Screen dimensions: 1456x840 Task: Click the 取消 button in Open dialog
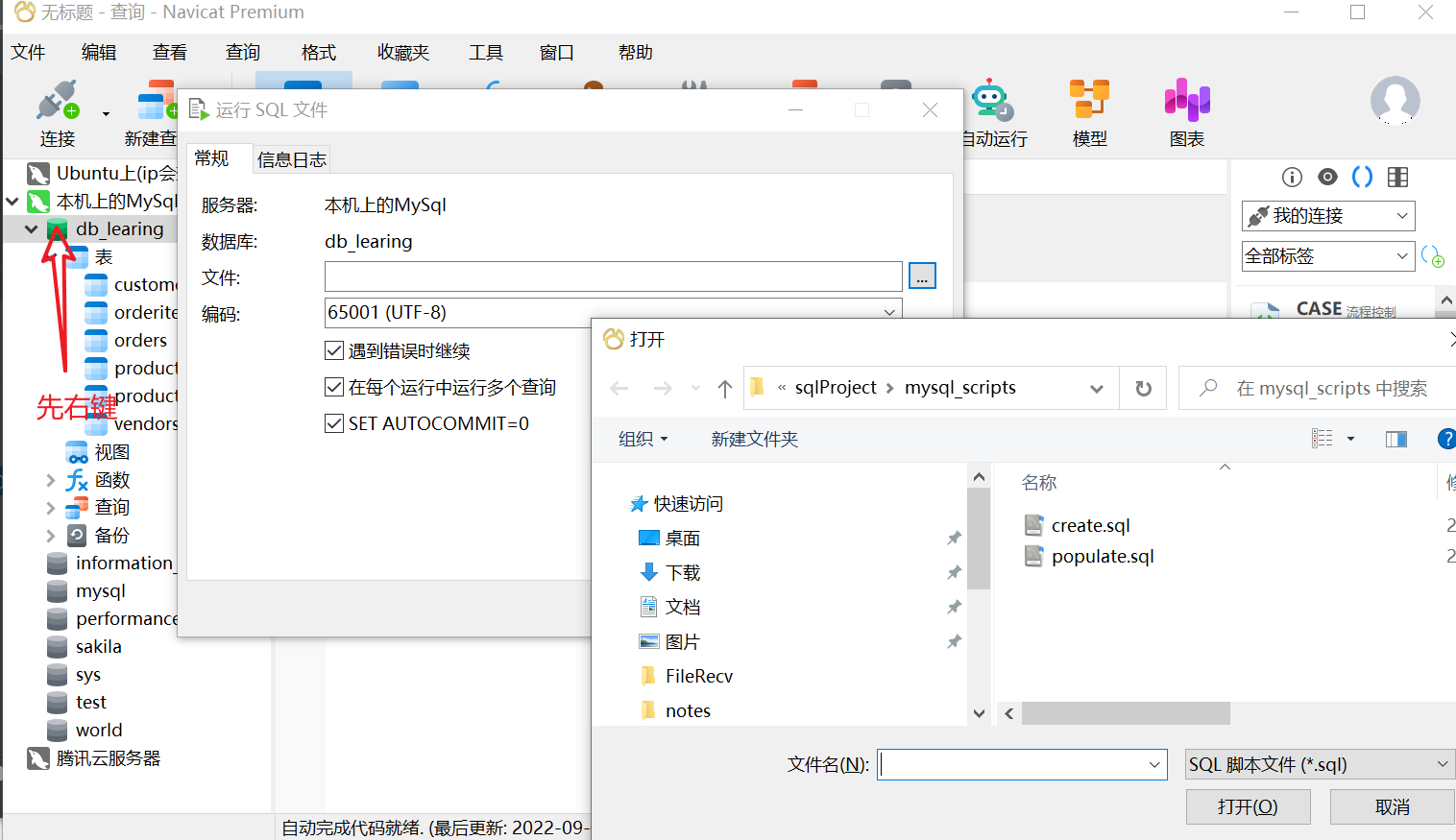[1392, 806]
